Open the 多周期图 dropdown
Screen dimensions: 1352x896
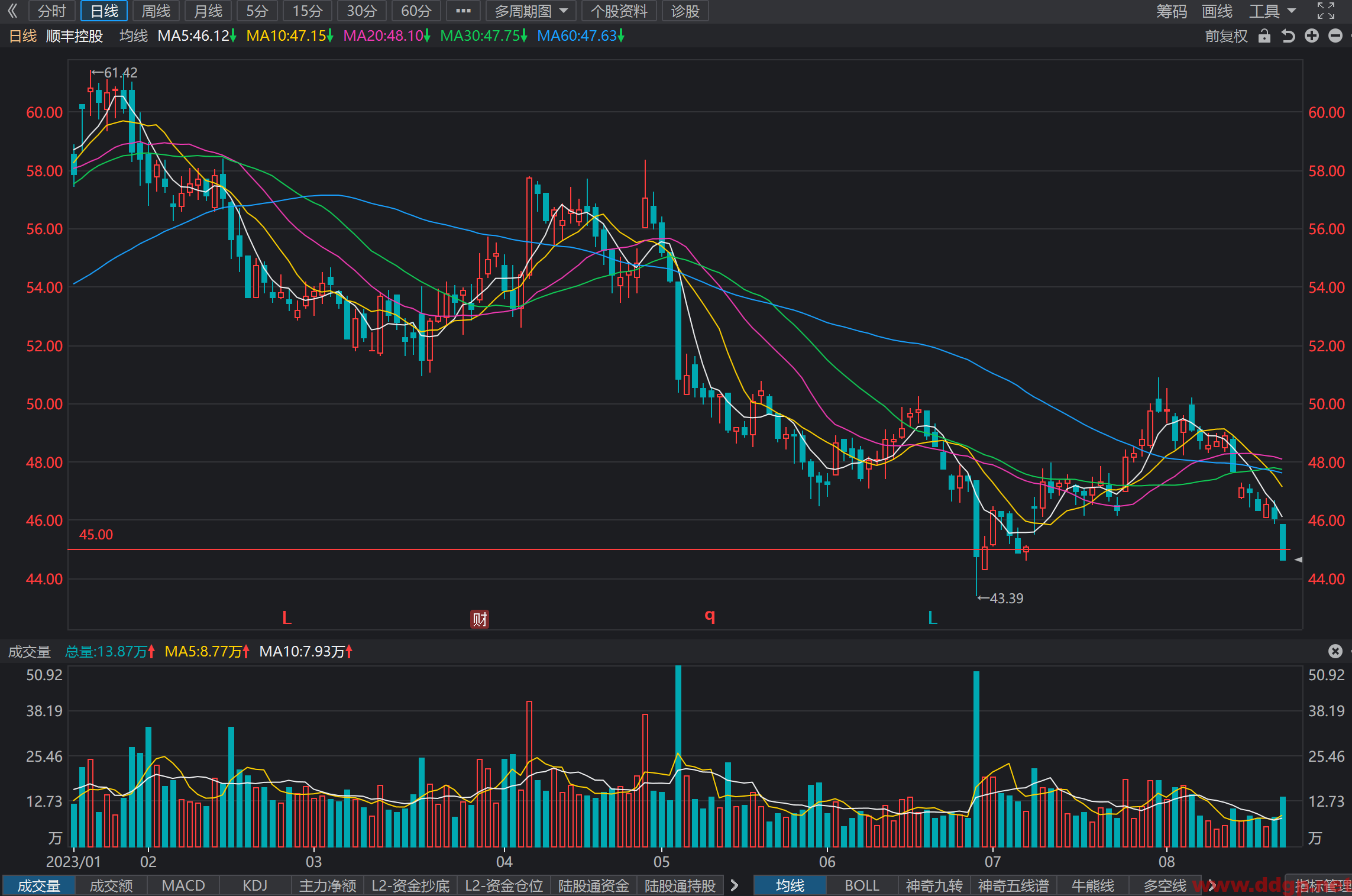(531, 11)
